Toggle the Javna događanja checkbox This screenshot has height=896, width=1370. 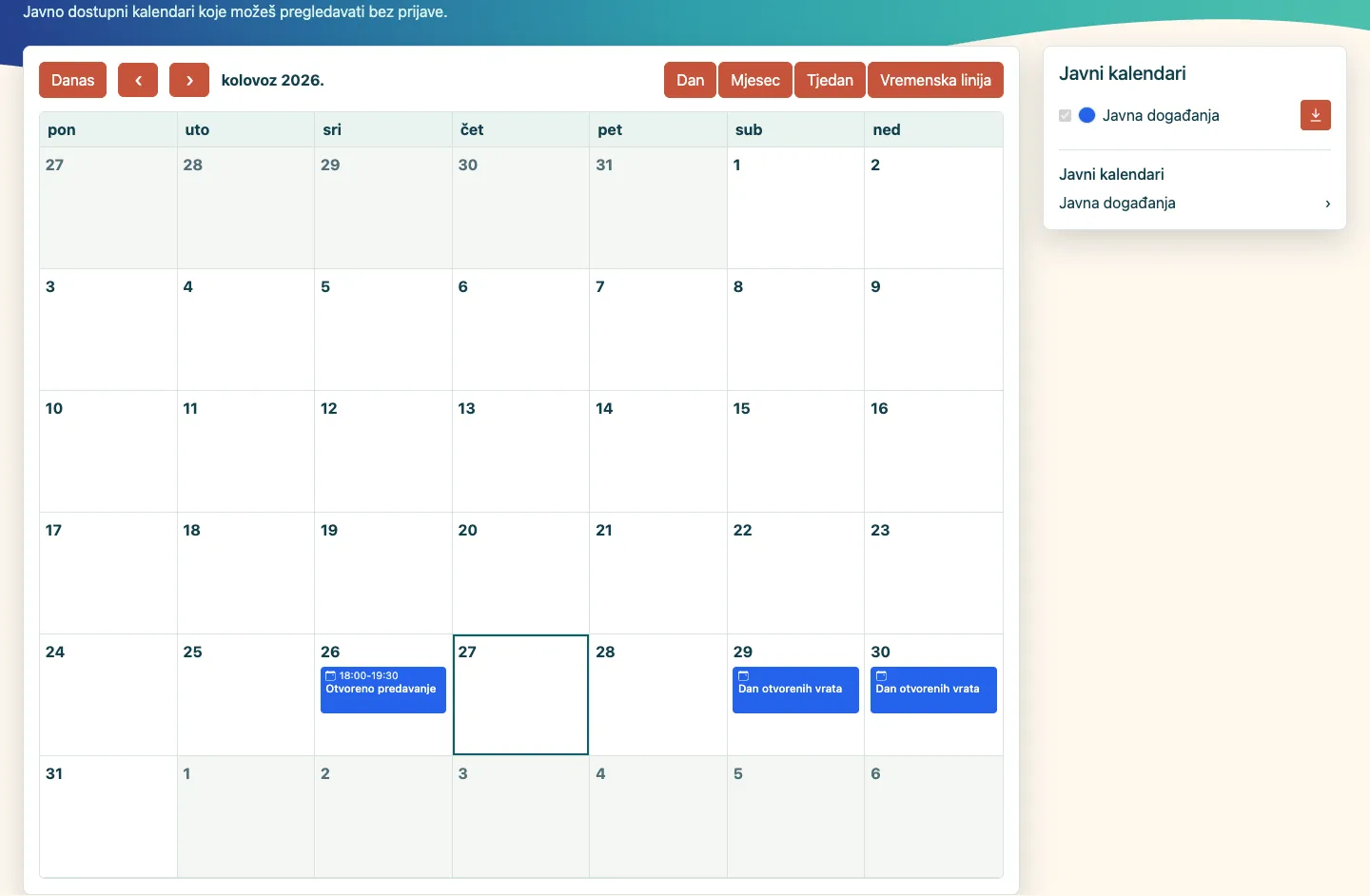point(1065,115)
